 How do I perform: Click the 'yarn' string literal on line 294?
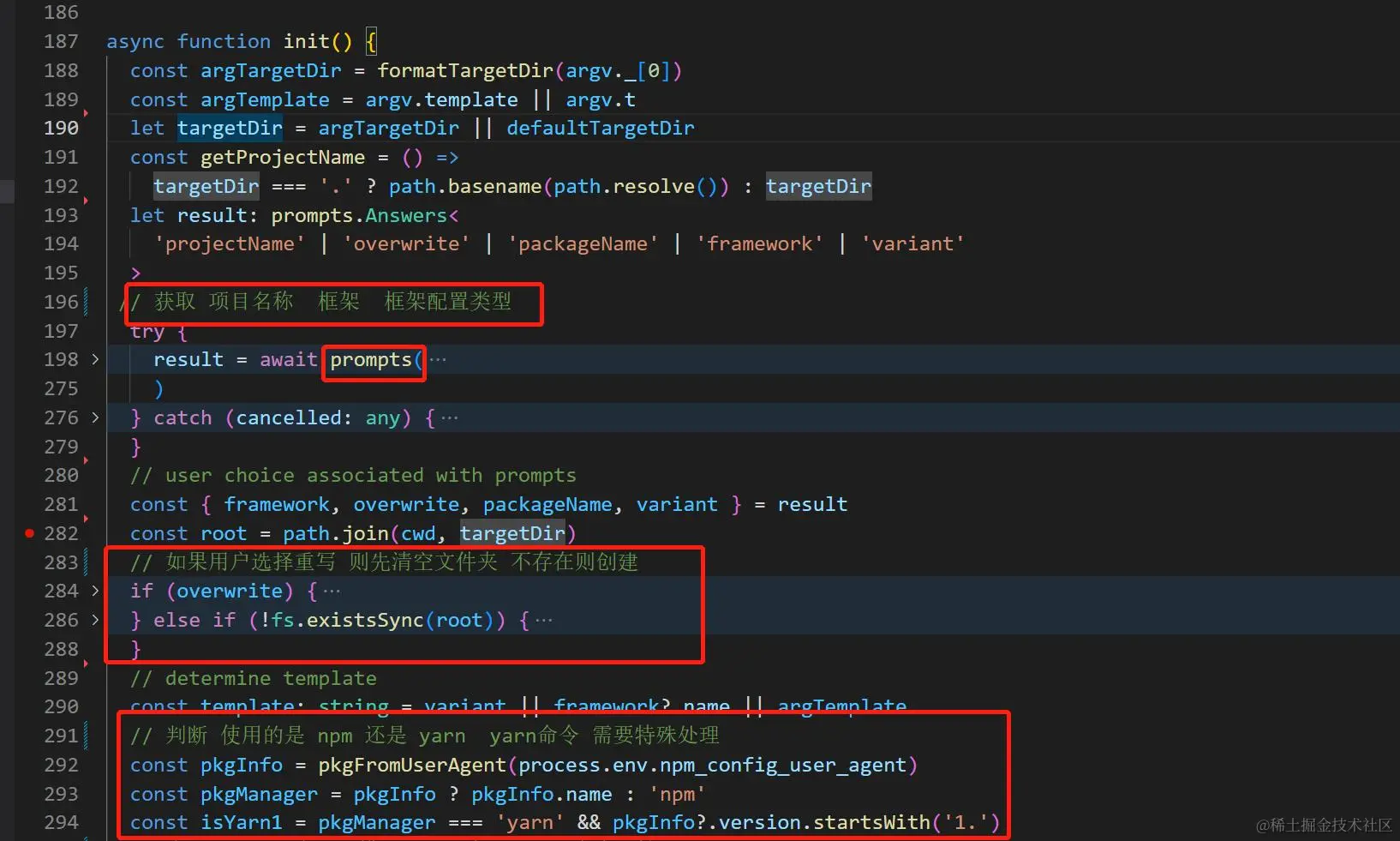529,823
